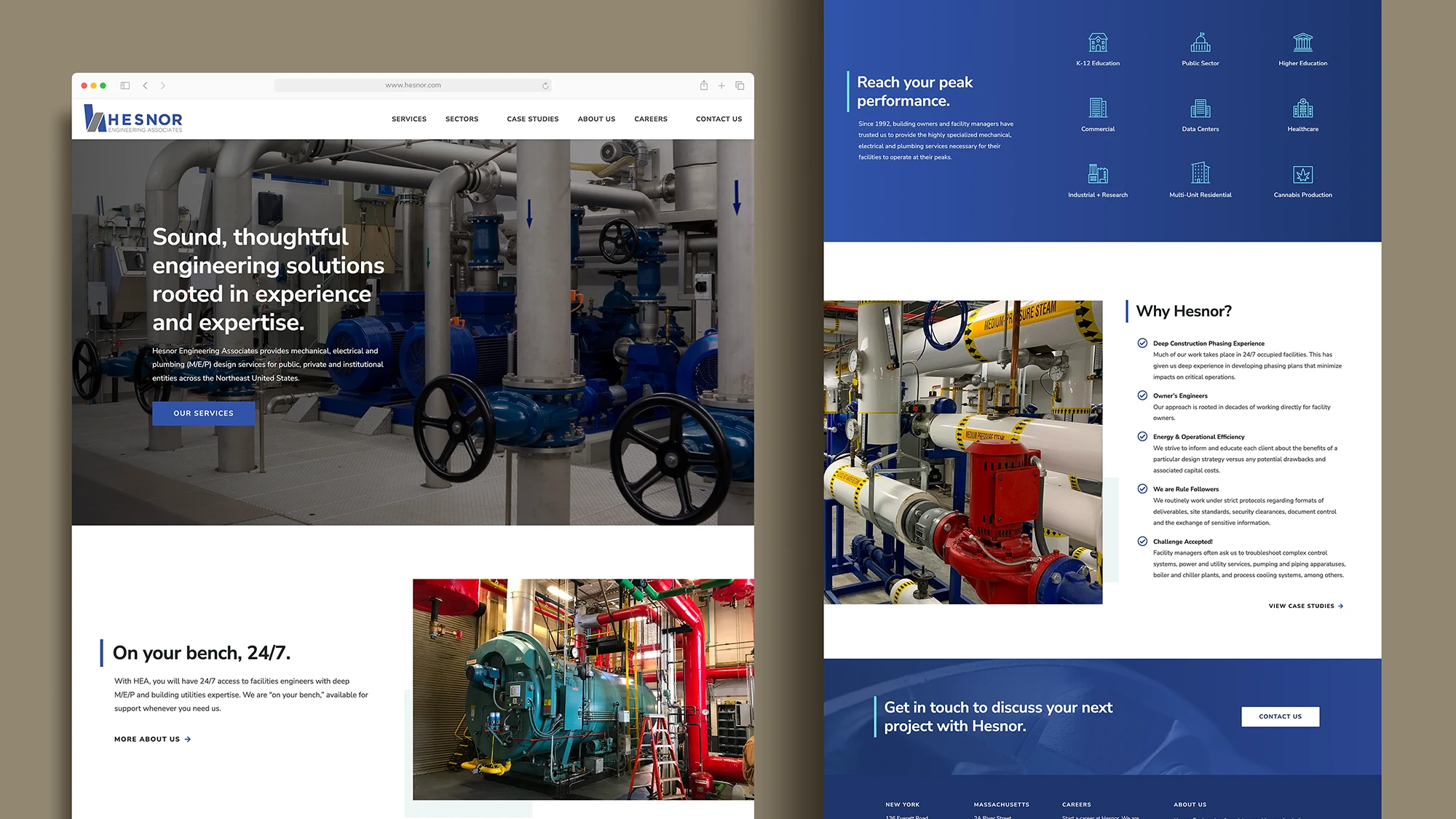This screenshot has width=1456, height=819.
Task: Click check icon beside Deep Construction Phasing Experience
Action: [x=1142, y=343]
